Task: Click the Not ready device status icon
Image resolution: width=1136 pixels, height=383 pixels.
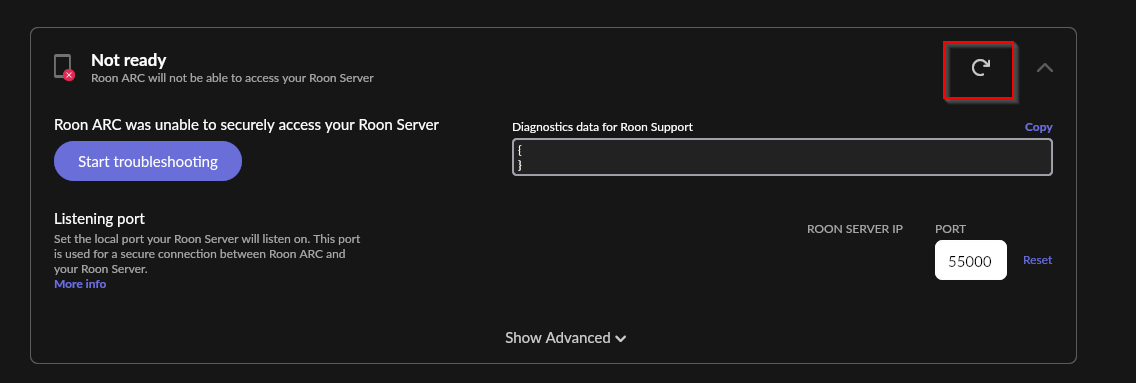Action: point(64,67)
